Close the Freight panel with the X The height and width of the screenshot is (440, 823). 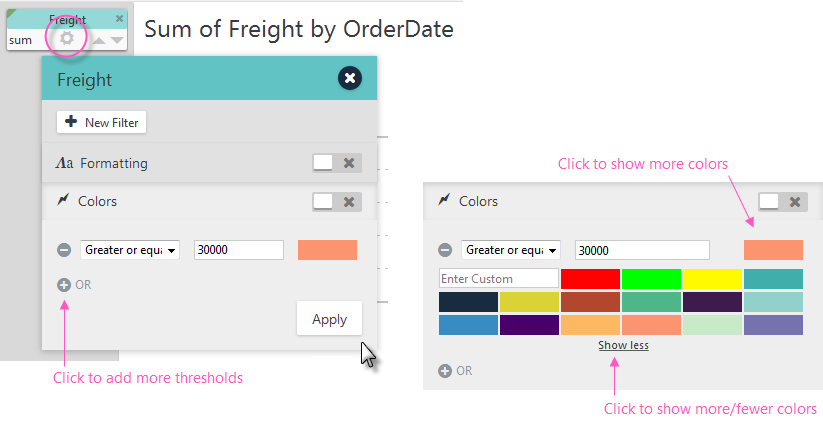click(349, 78)
